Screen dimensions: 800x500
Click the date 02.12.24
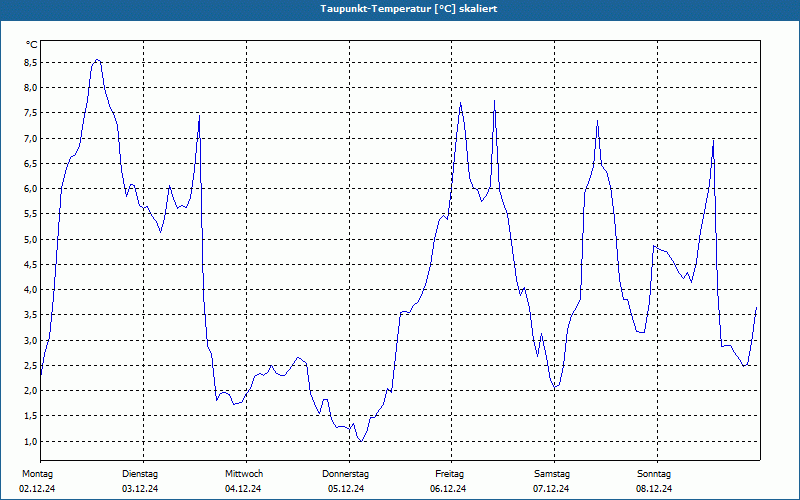coord(37,489)
